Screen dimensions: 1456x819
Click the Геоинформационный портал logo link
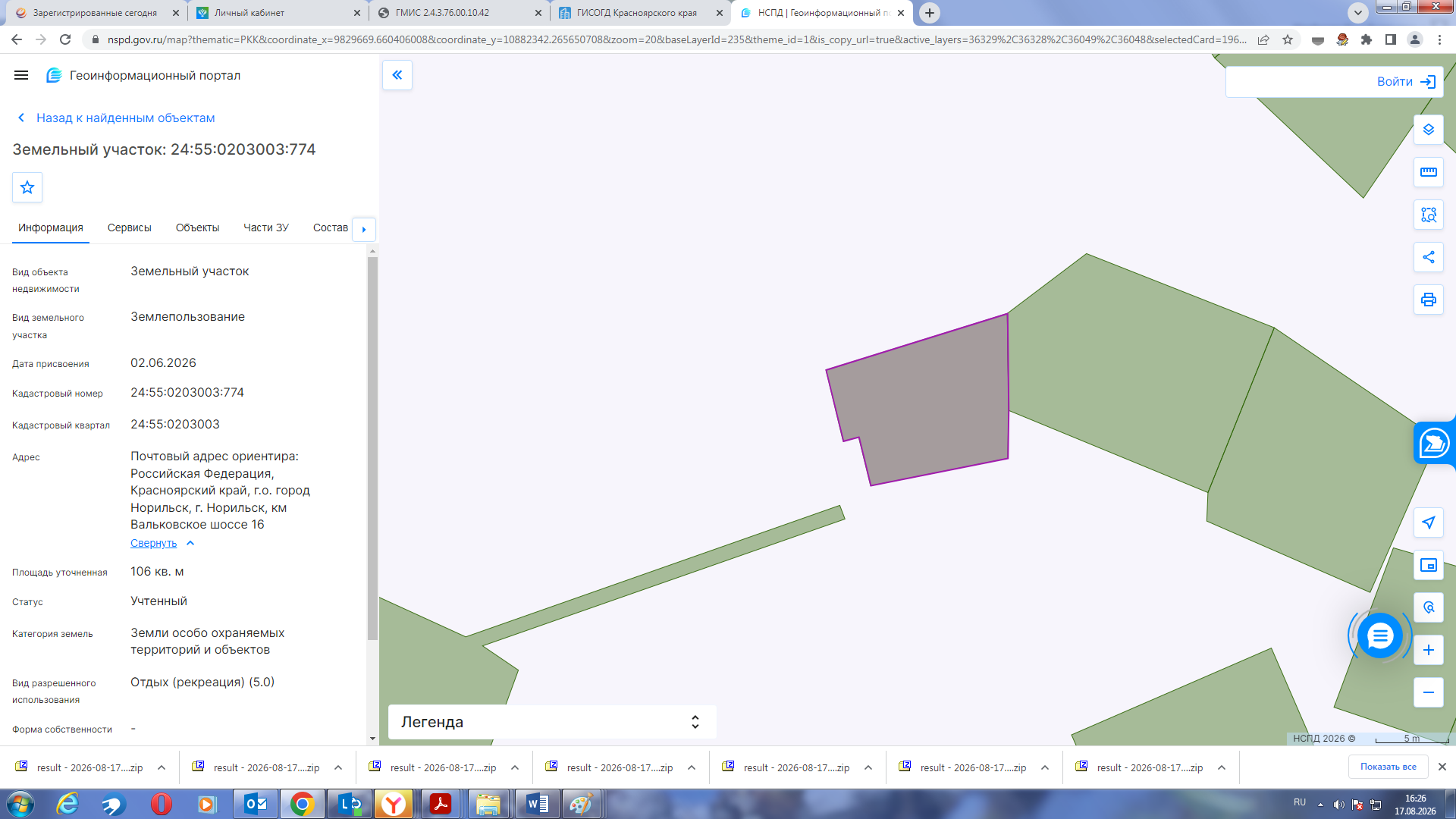(x=143, y=75)
